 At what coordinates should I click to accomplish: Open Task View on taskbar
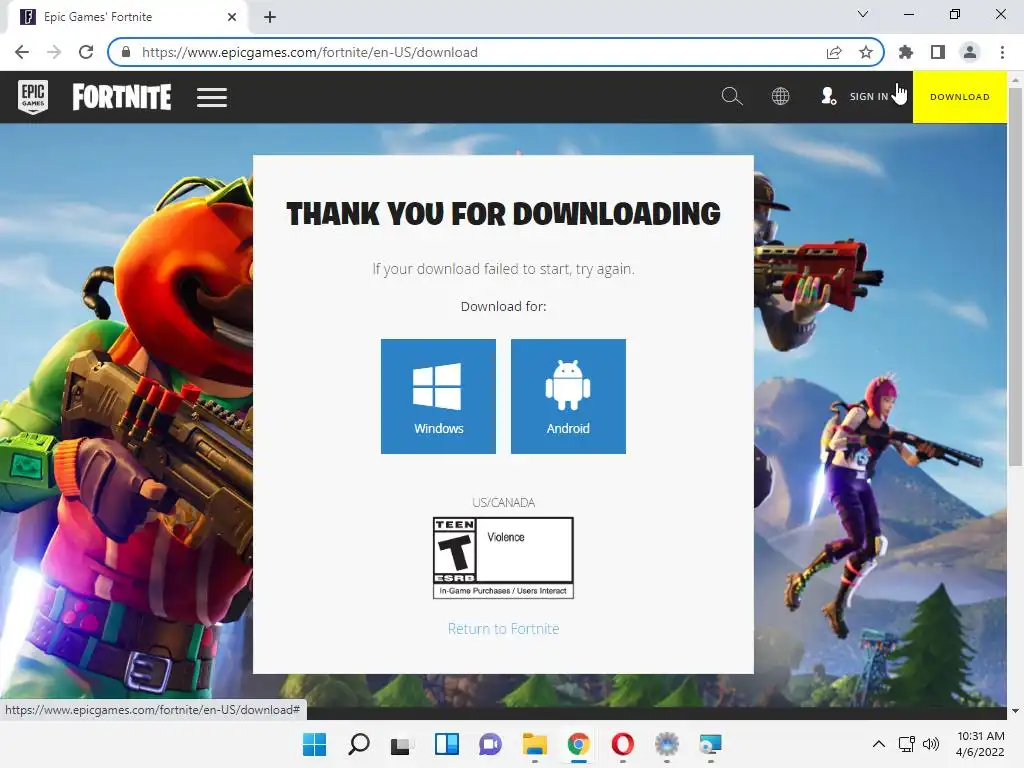[402, 744]
